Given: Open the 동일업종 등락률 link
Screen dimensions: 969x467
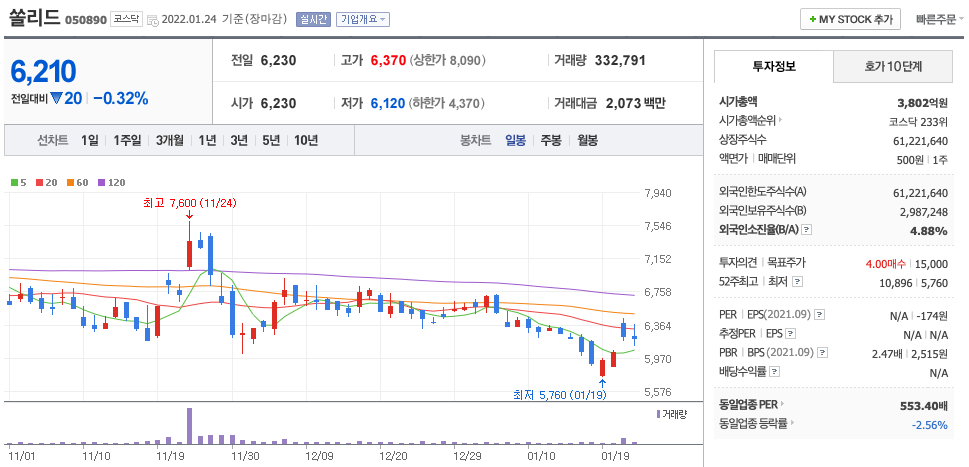Looking at the screenshot, I should (x=756, y=424).
